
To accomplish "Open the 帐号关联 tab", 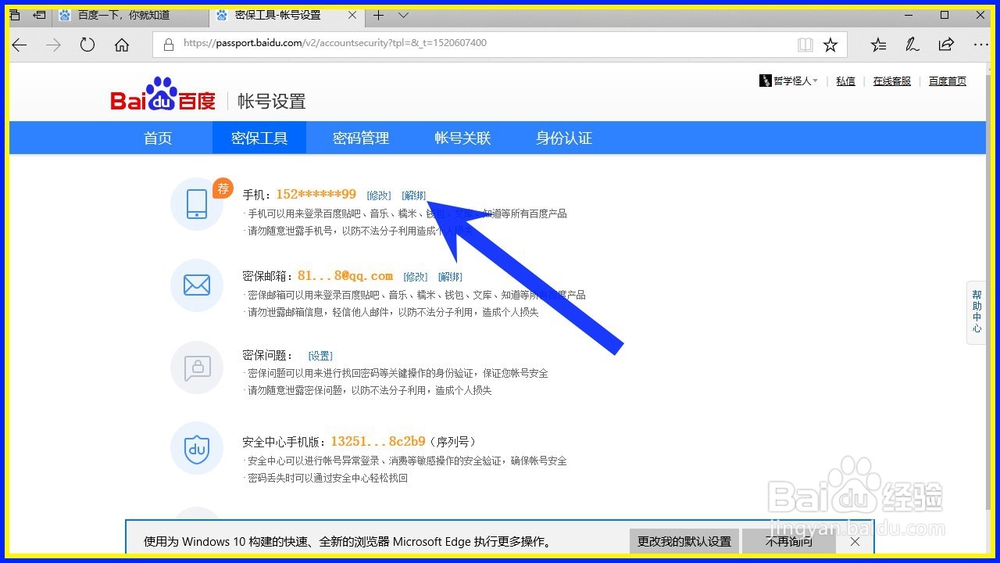I will pyautogui.click(x=462, y=138).
